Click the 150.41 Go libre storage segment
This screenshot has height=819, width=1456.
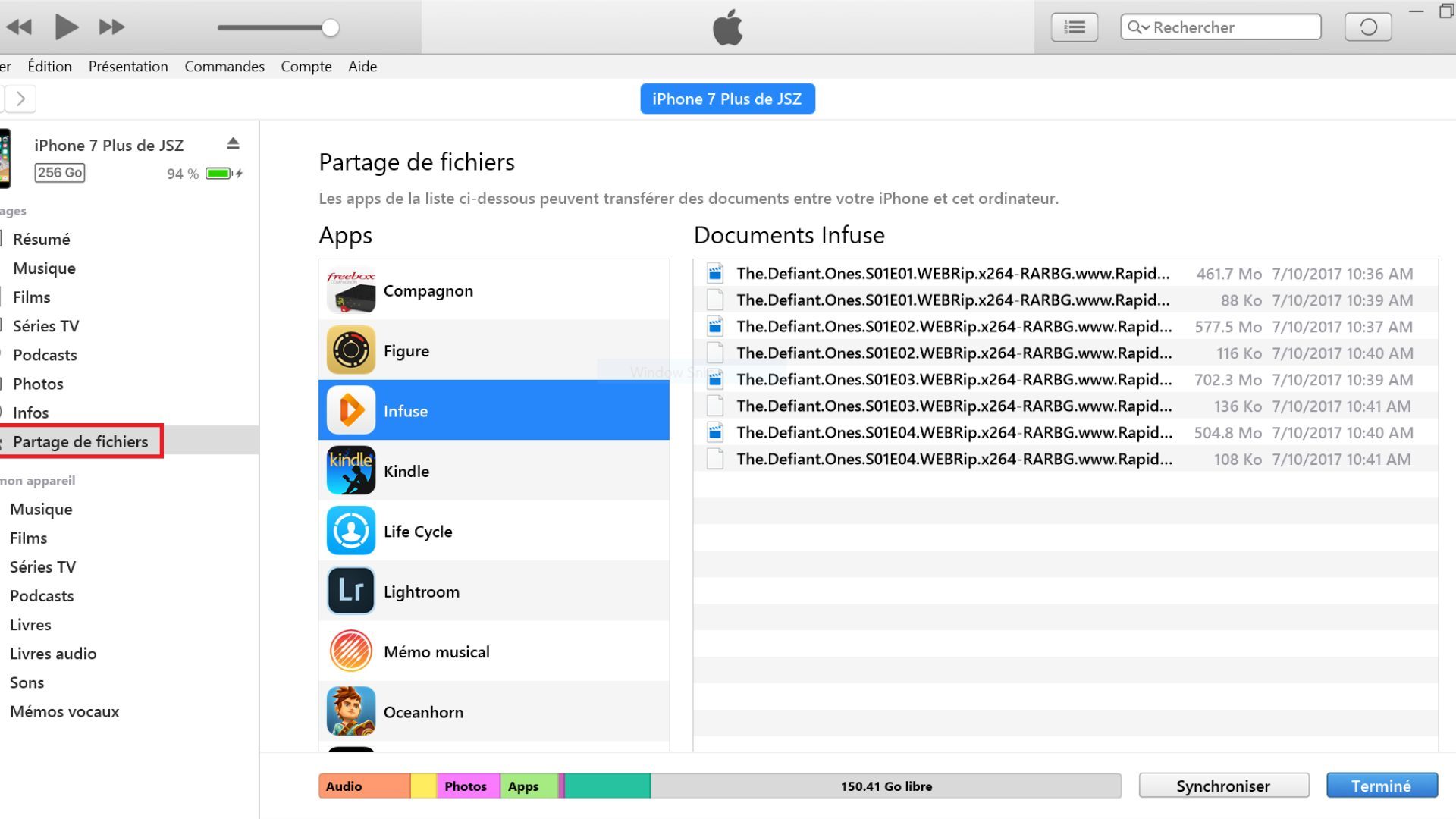pos(886,786)
